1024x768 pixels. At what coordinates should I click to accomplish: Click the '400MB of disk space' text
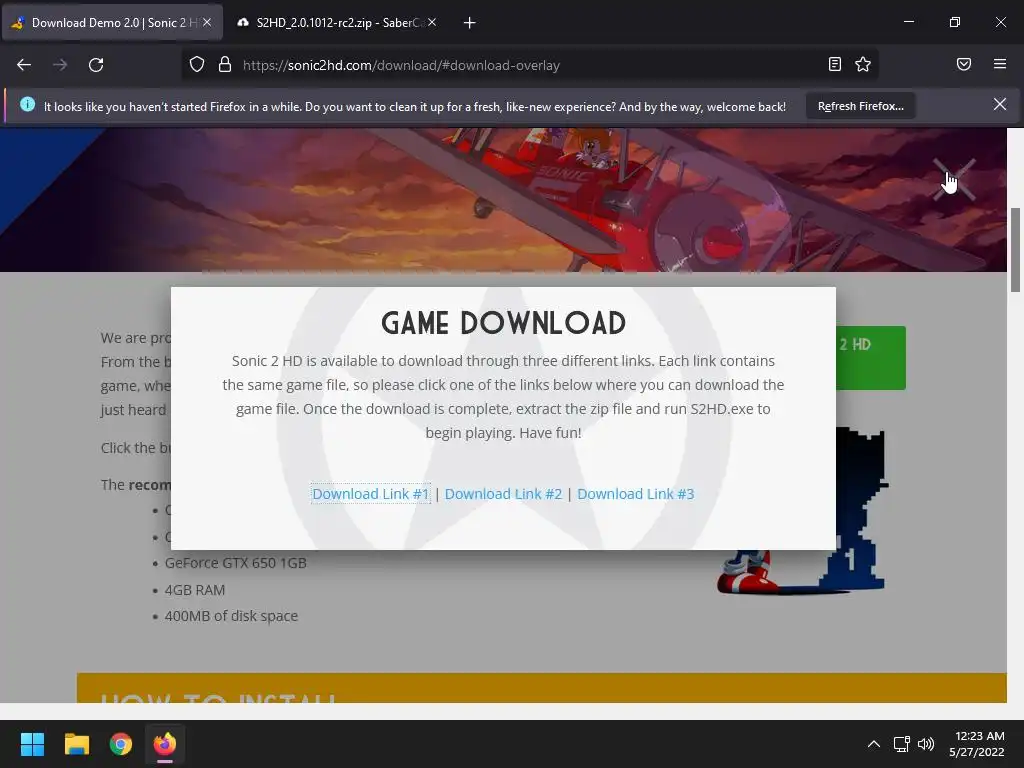[x=231, y=616]
